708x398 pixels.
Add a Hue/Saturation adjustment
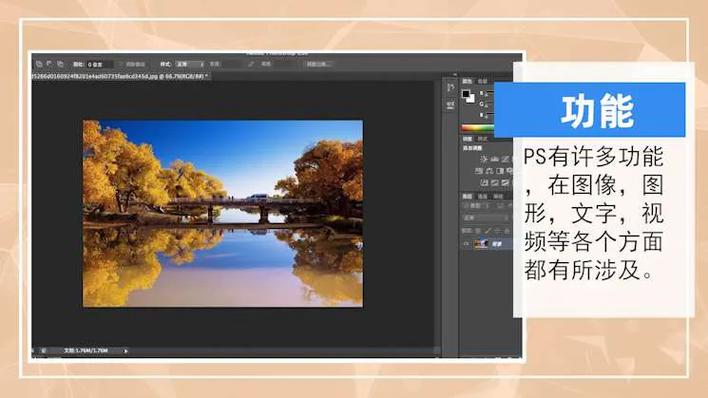tap(478, 171)
